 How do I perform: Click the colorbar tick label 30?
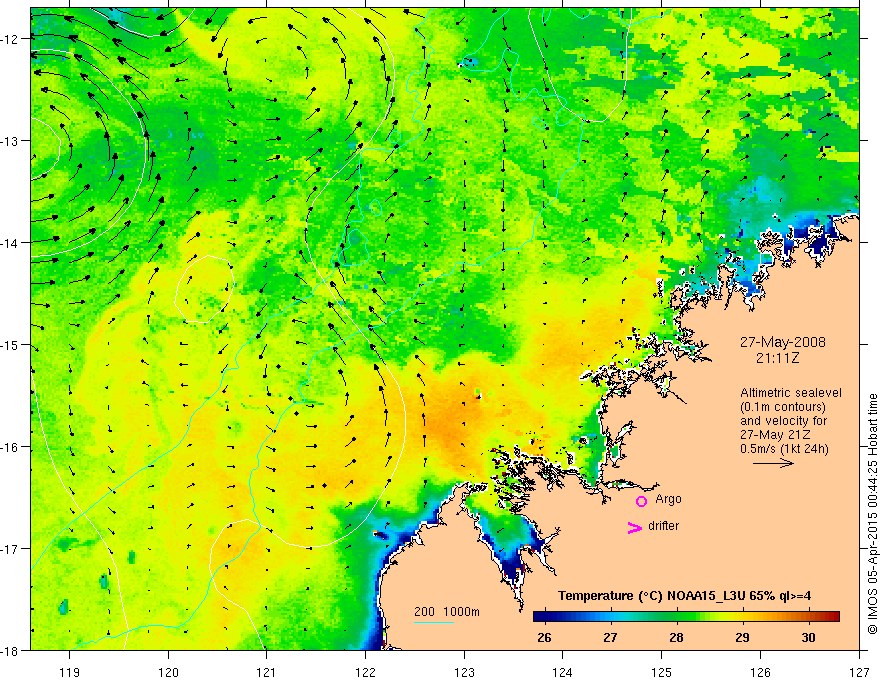[808, 637]
